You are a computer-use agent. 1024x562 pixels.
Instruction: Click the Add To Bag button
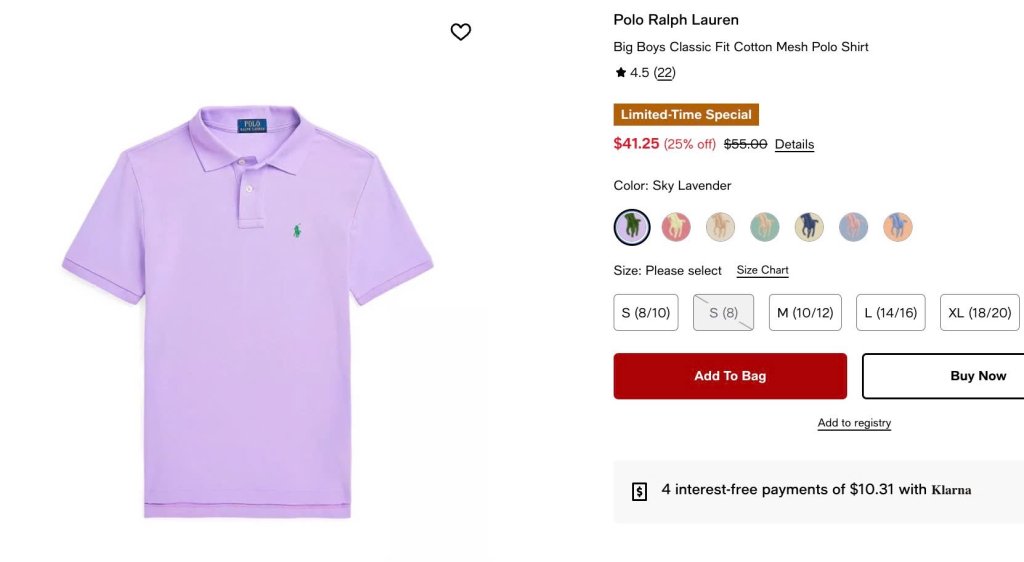point(730,376)
